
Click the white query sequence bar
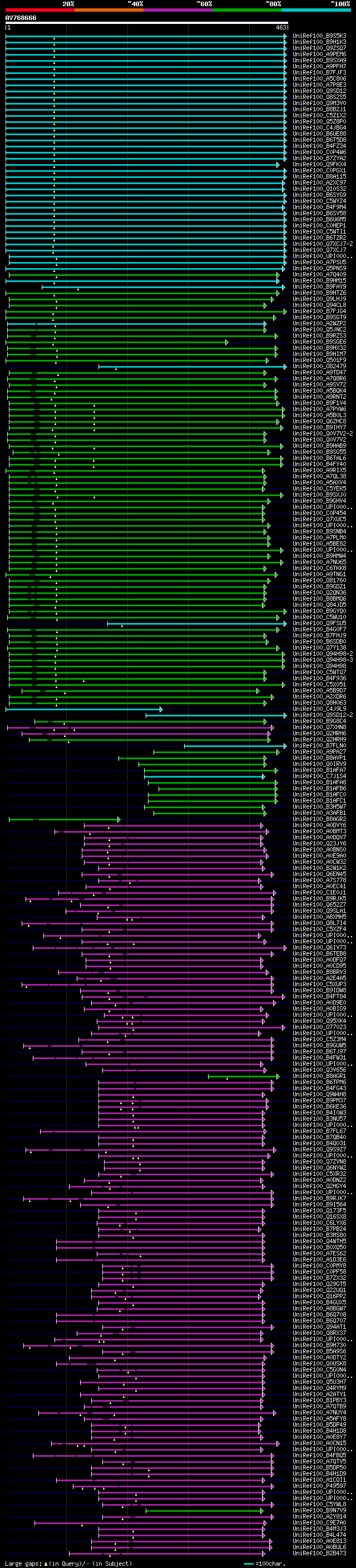tap(147, 23)
